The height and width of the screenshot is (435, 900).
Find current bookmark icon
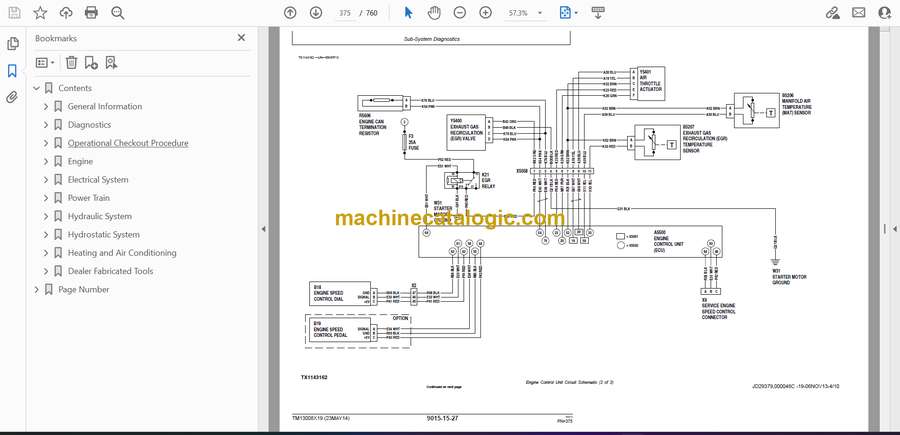111,63
